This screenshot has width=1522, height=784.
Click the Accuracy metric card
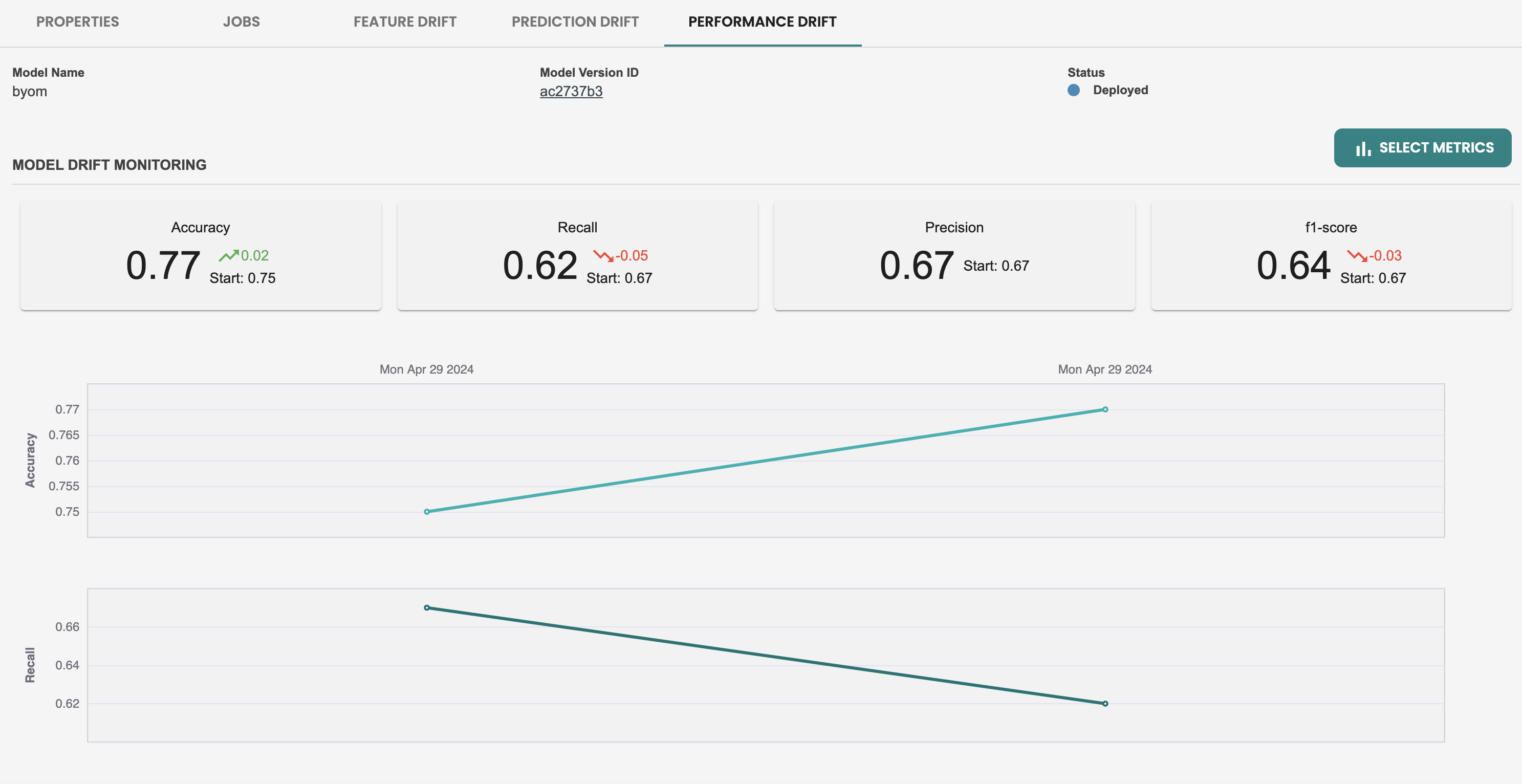coord(200,256)
